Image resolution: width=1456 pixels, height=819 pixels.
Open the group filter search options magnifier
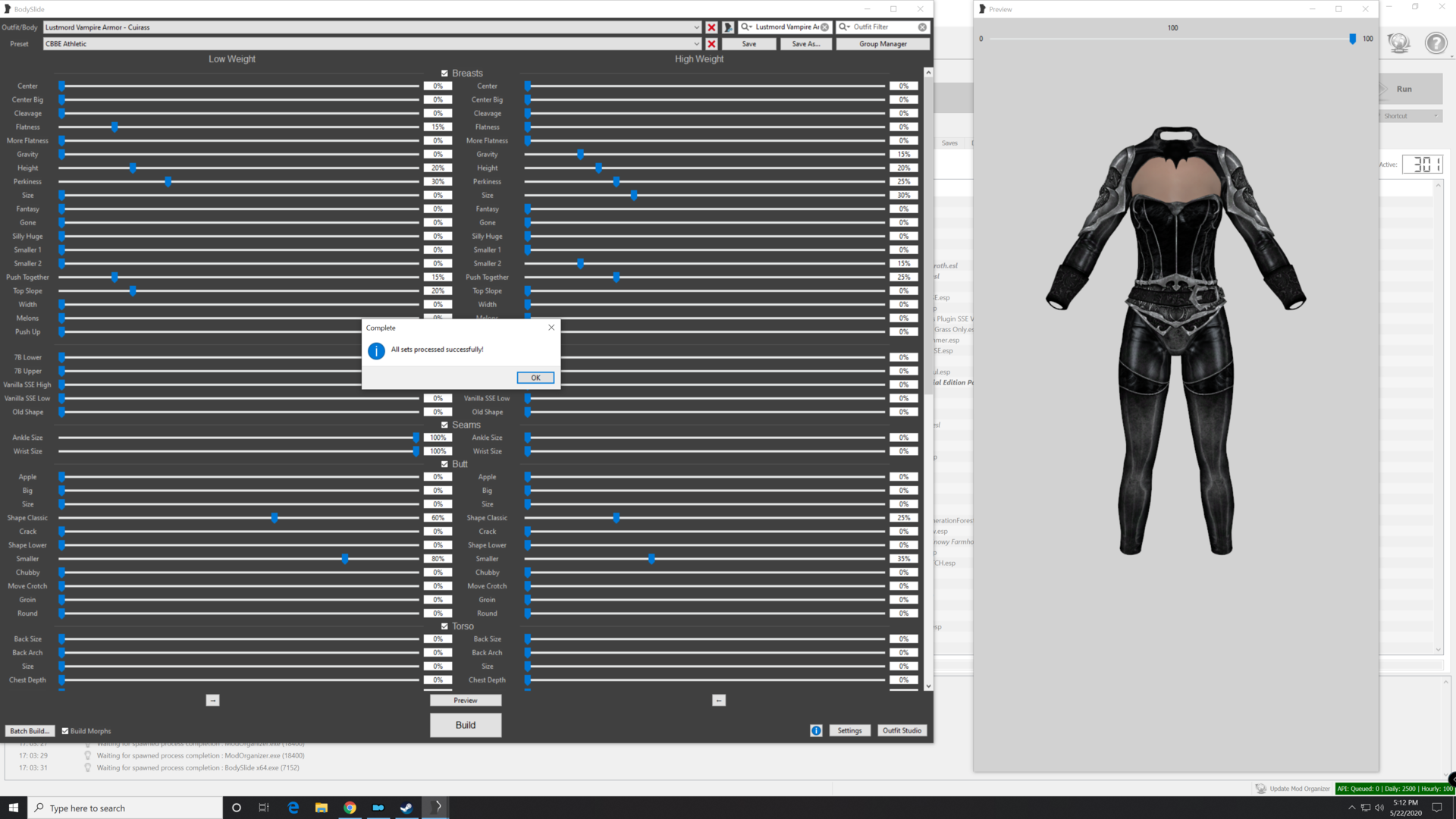pos(746,27)
